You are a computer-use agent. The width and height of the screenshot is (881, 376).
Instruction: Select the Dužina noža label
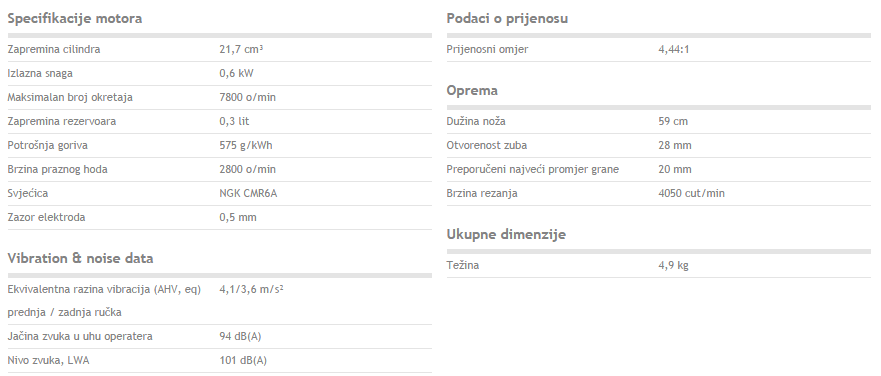[474, 121]
